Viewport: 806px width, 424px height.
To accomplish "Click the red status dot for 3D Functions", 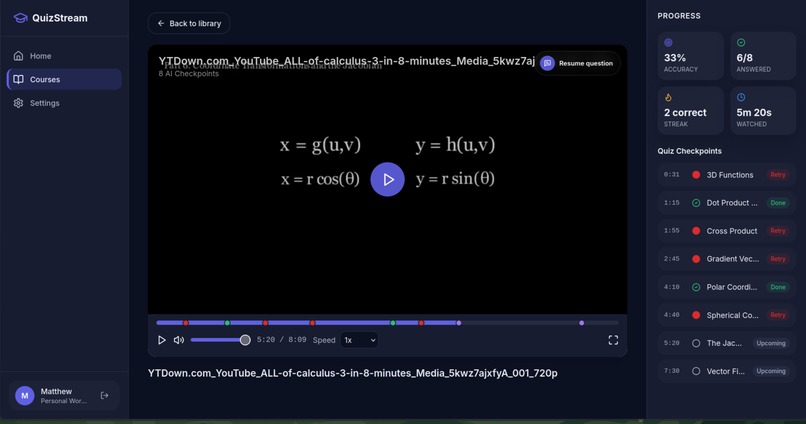I will (x=696, y=175).
